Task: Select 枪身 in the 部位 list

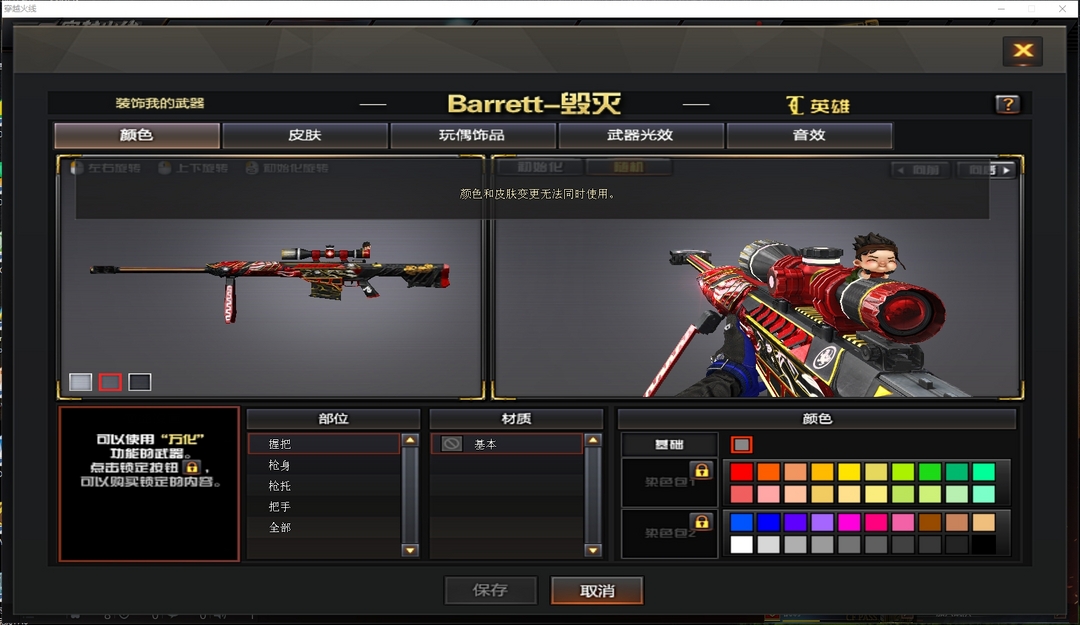Action: 324,465
